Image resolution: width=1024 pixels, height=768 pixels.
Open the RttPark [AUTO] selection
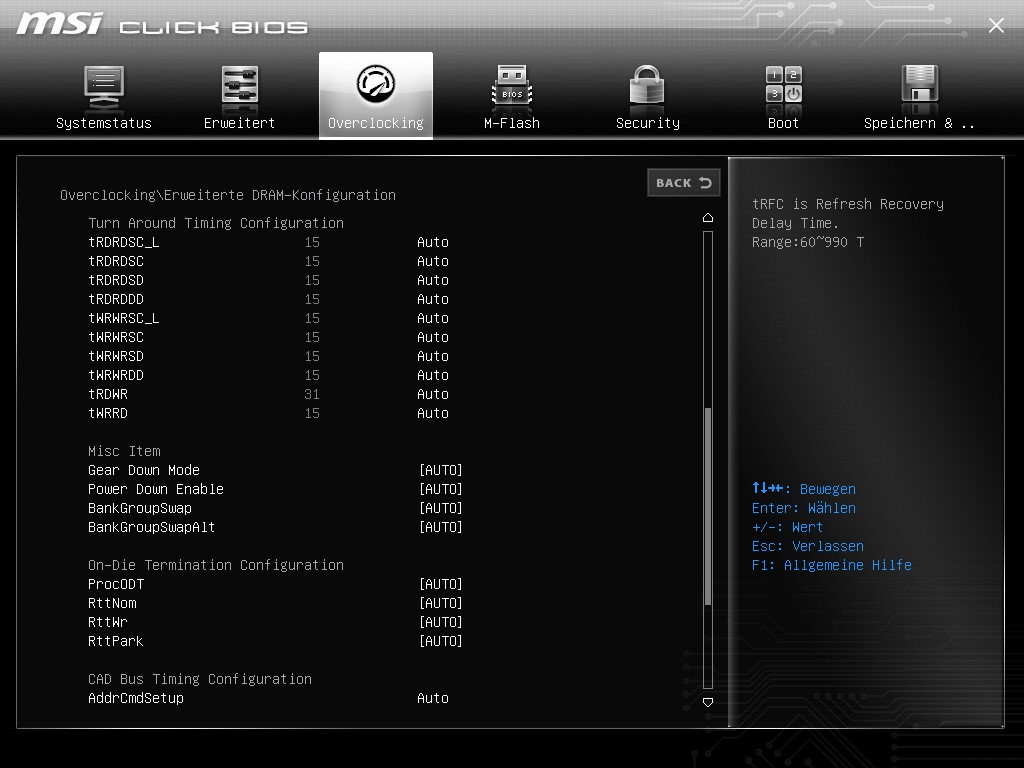coord(441,641)
